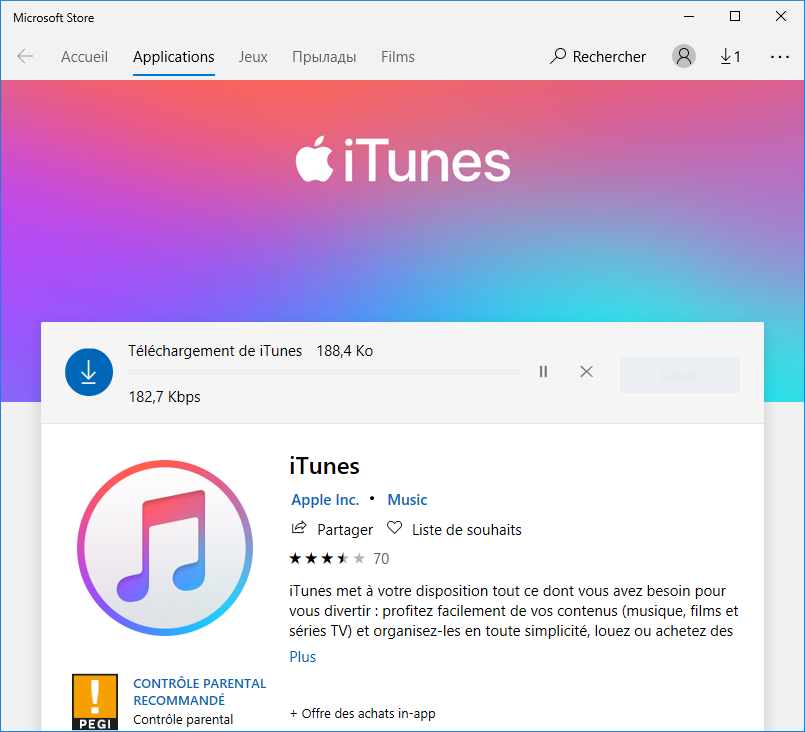
Task: Click the iTunes download progress bar
Action: tap(324, 372)
